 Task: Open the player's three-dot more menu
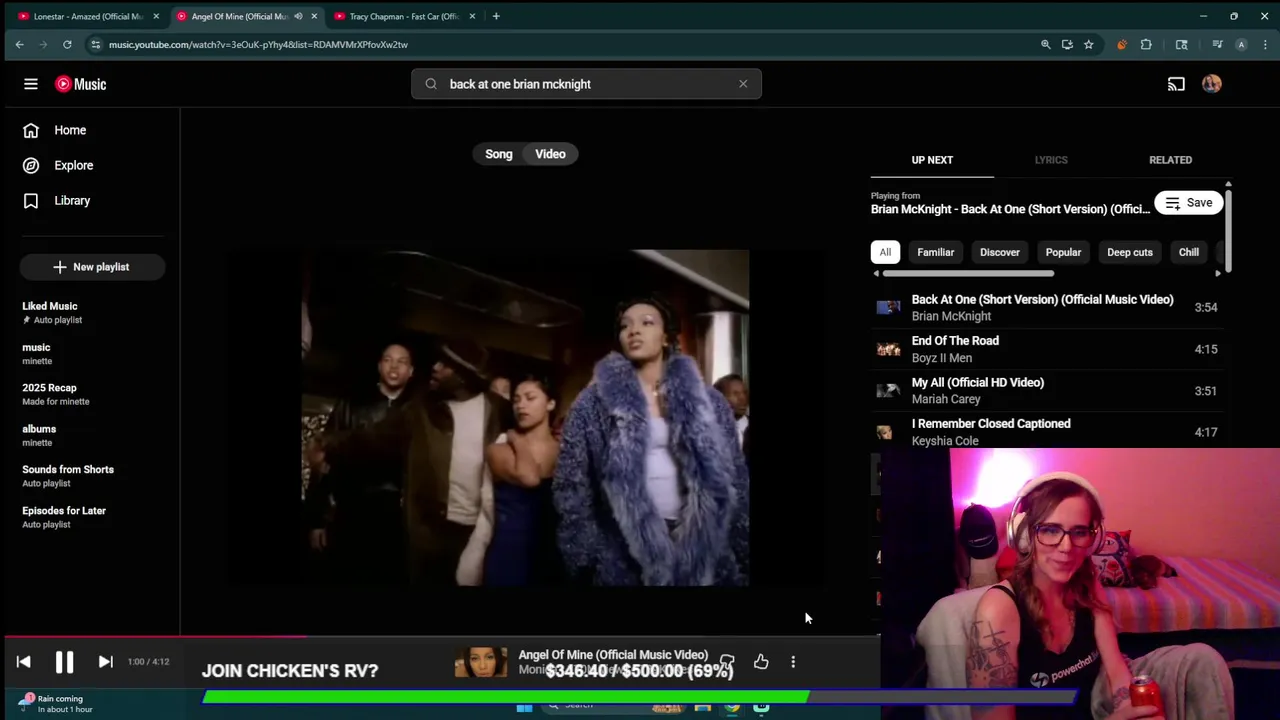pos(793,662)
